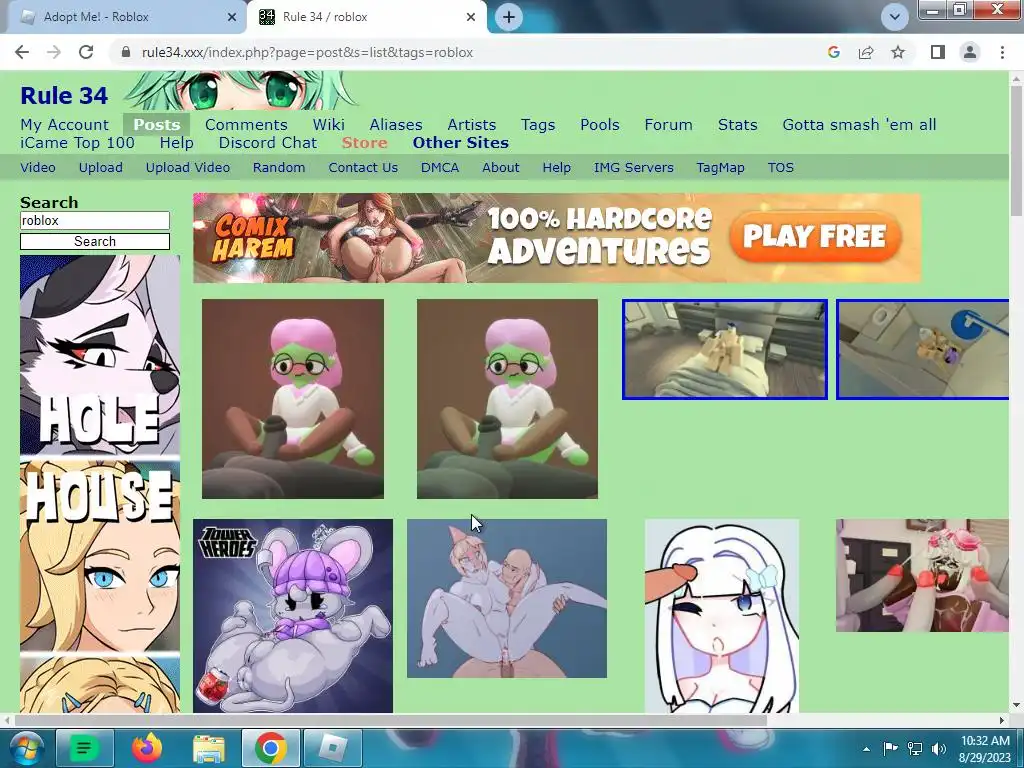The height and width of the screenshot is (768, 1024).
Task: Open the IMG Servers link
Action: pos(633,168)
